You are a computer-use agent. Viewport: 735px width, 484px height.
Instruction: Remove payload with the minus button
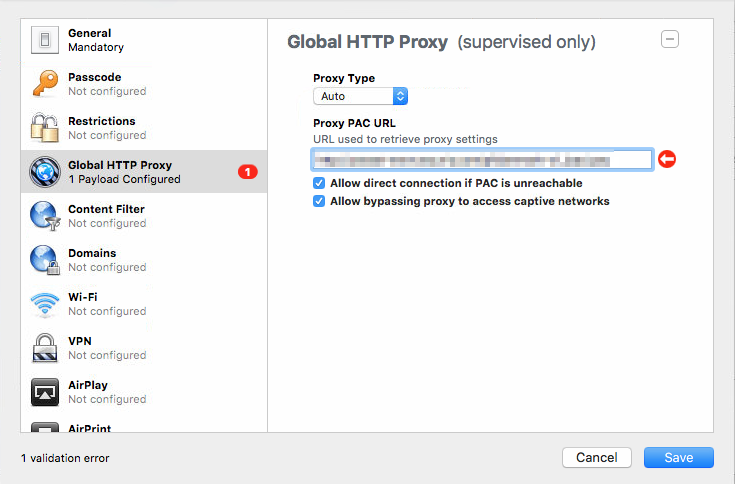[670, 39]
